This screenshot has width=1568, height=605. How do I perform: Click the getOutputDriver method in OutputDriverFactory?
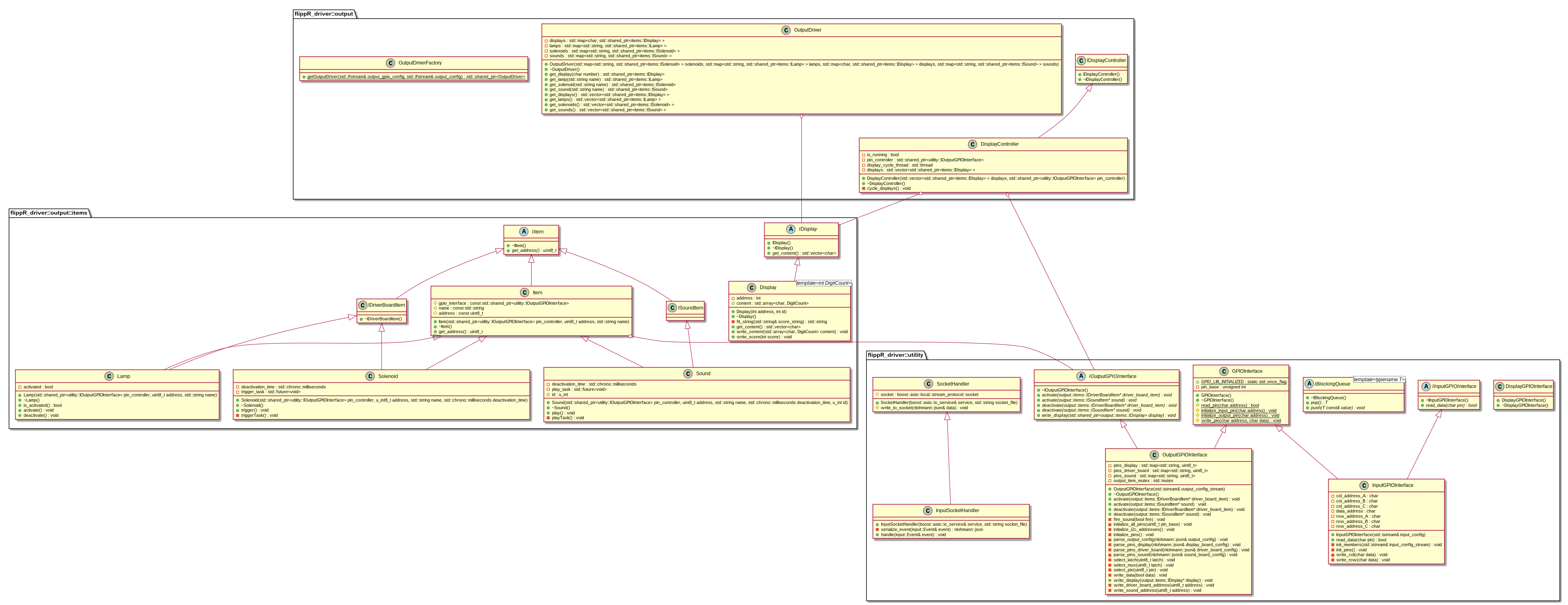point(416,77)
